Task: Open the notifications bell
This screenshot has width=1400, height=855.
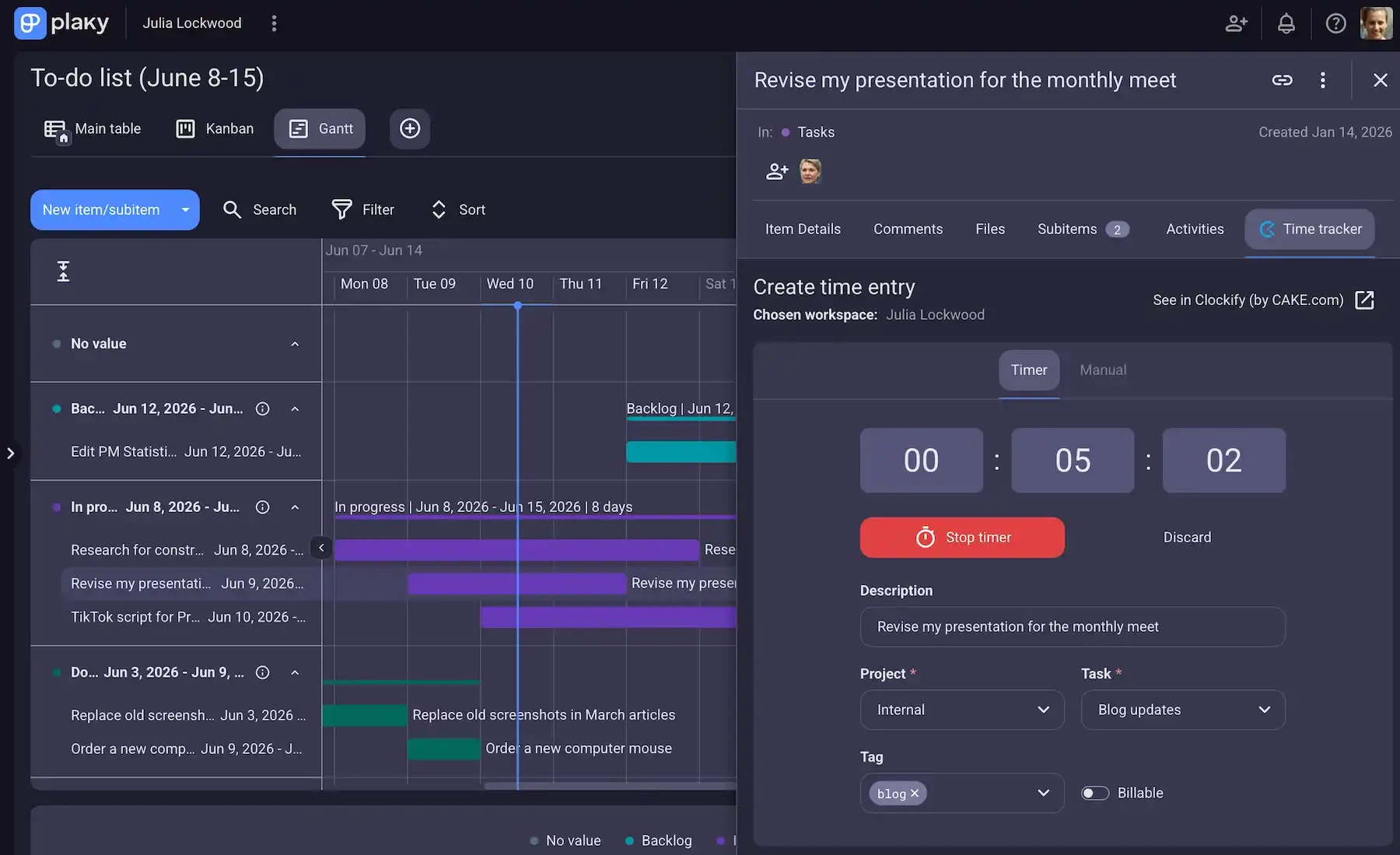Action: tap(1286, 23)
